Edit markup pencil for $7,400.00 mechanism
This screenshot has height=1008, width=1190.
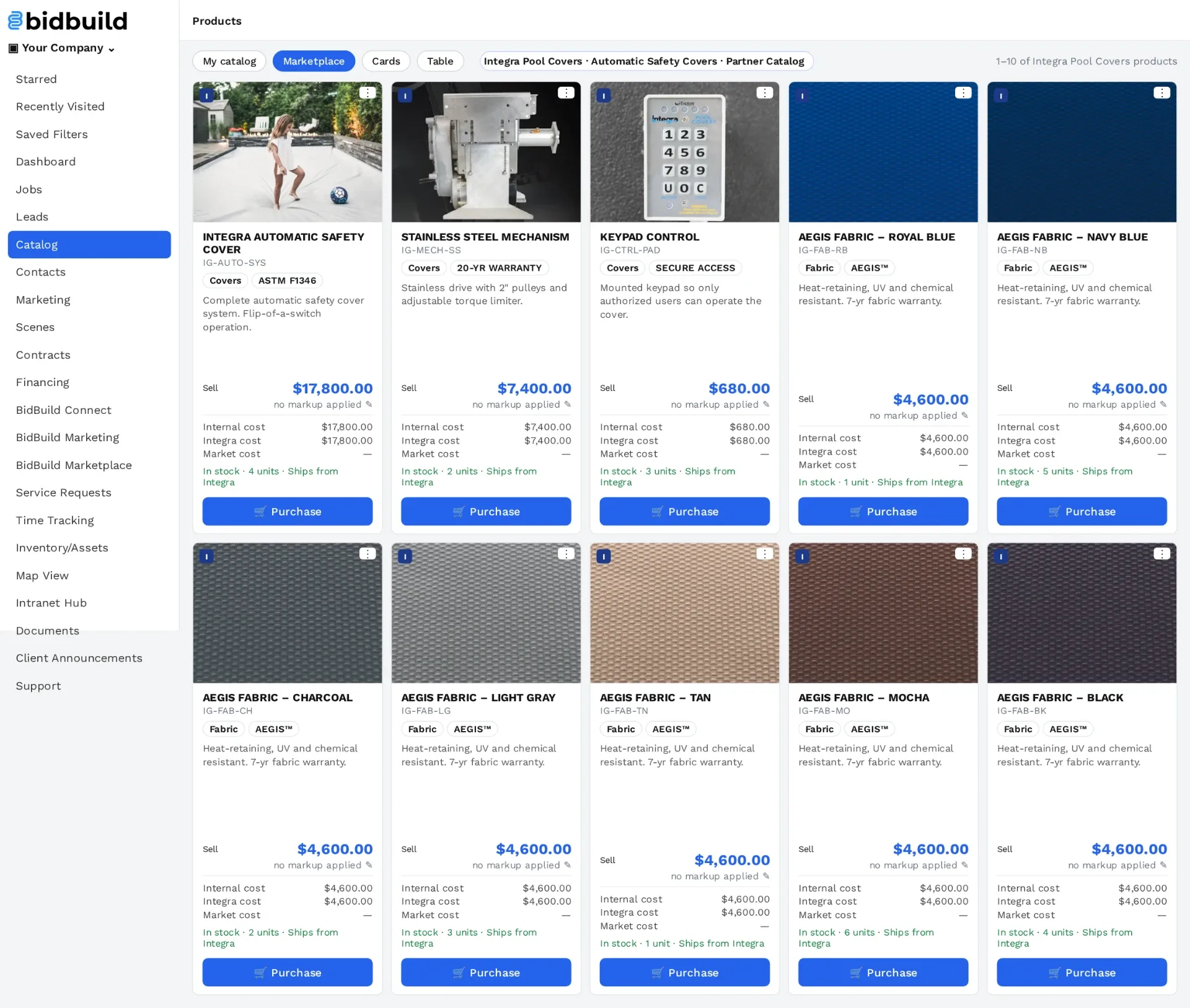click(x=567, y=404)
